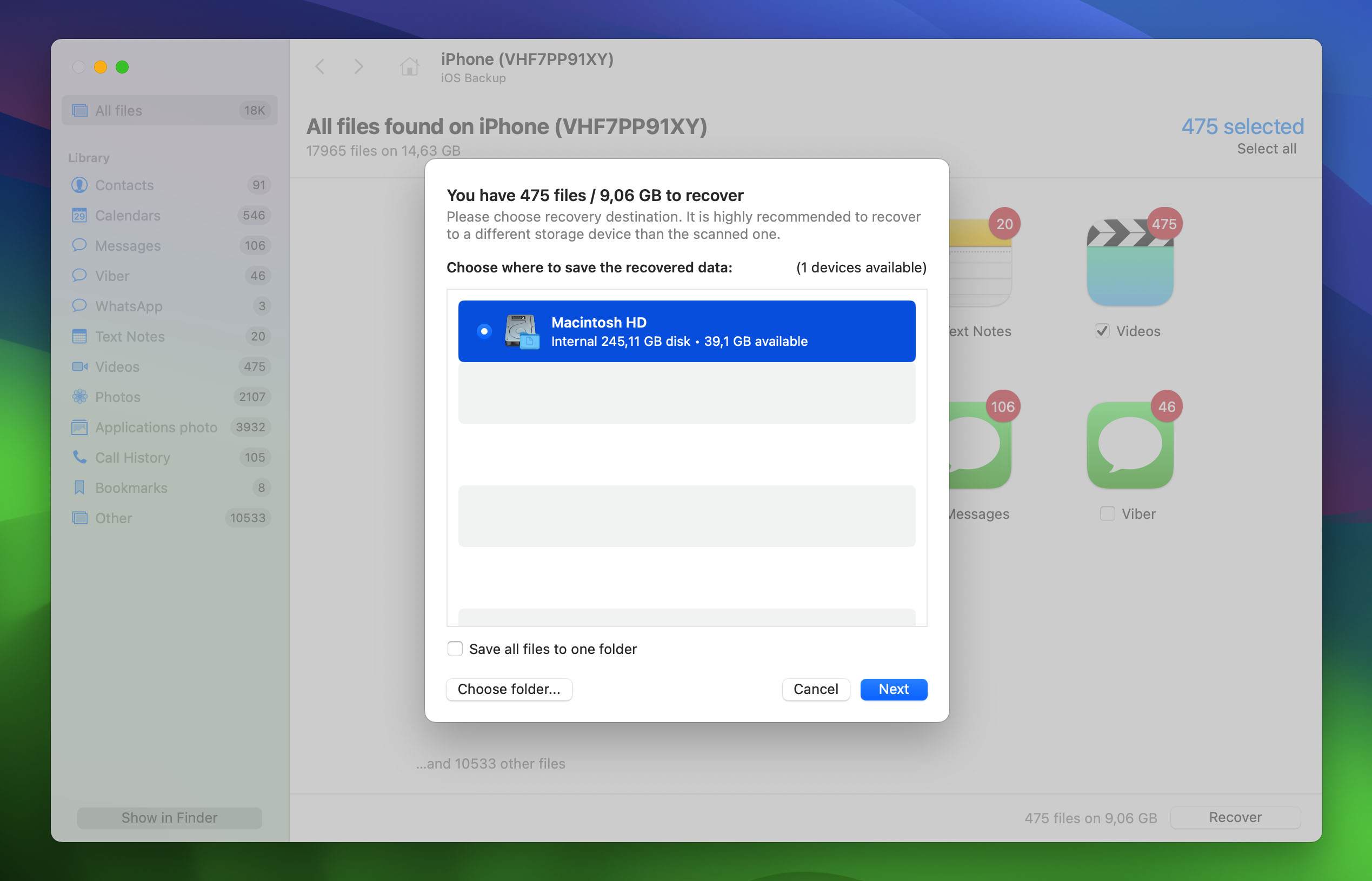This screenshot has width=1372, height=881.
Task: Click the forward navigation arrow
Action: [359, 67]
